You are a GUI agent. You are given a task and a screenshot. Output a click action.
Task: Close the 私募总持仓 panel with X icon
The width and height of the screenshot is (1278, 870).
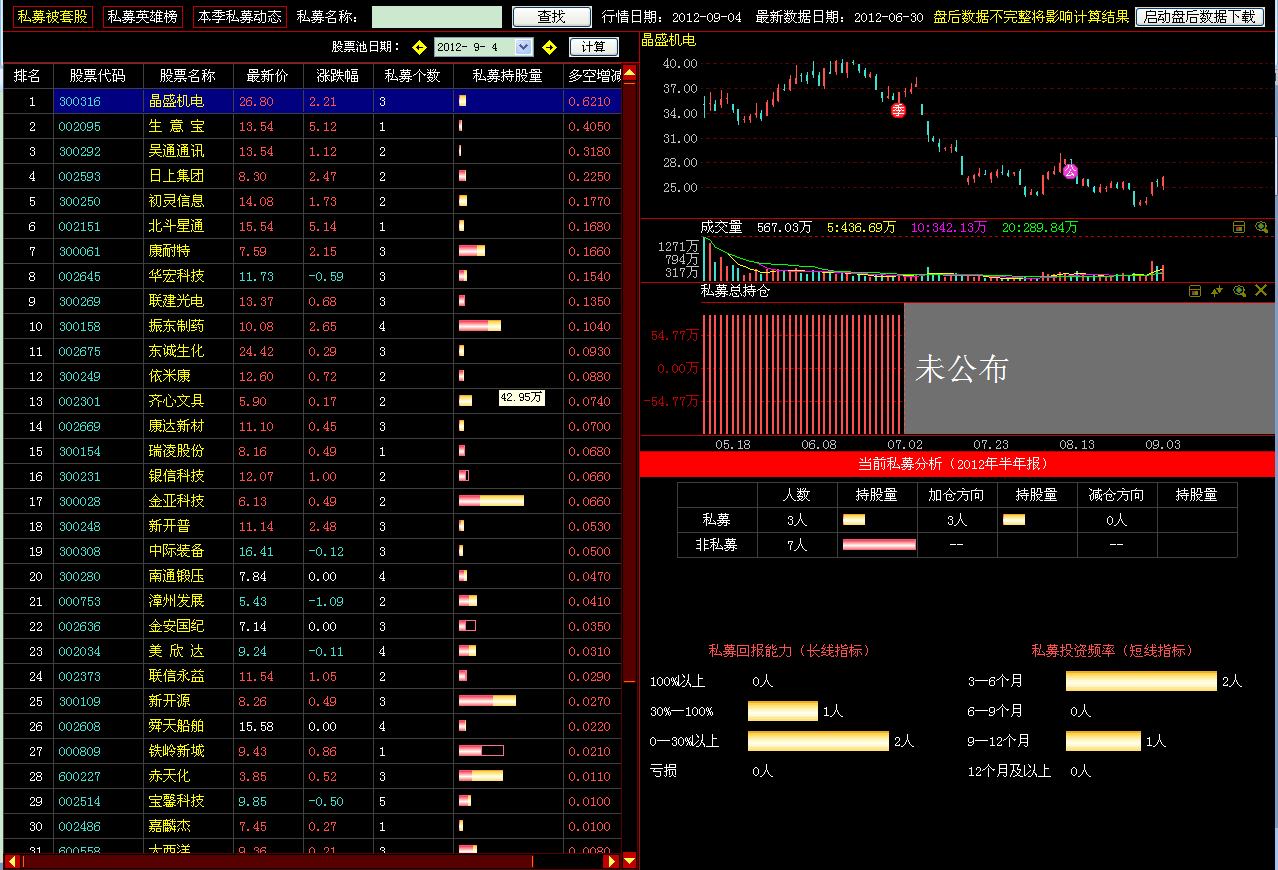(1261, 291)
